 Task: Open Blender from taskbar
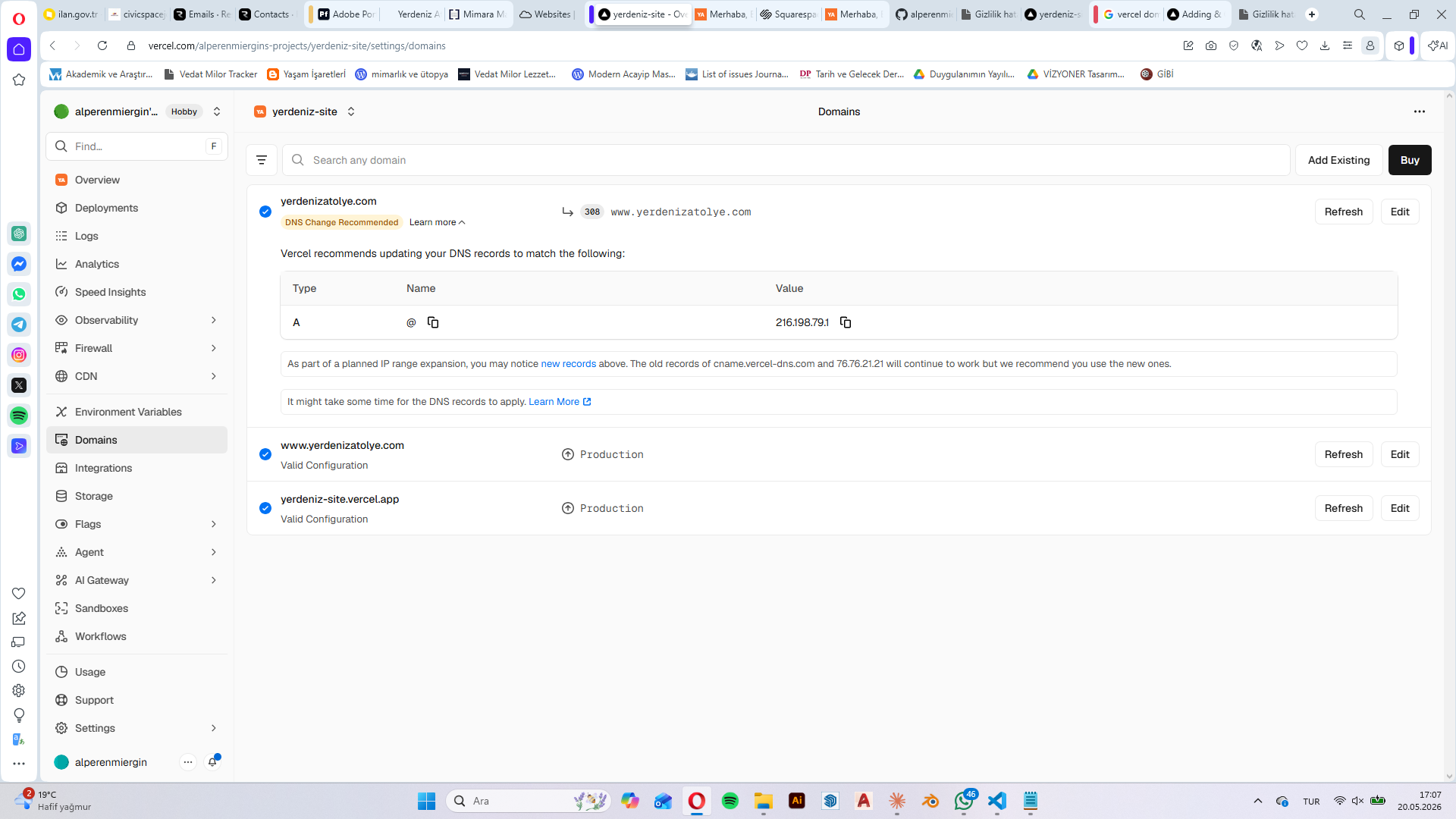(x=930, y=801)
